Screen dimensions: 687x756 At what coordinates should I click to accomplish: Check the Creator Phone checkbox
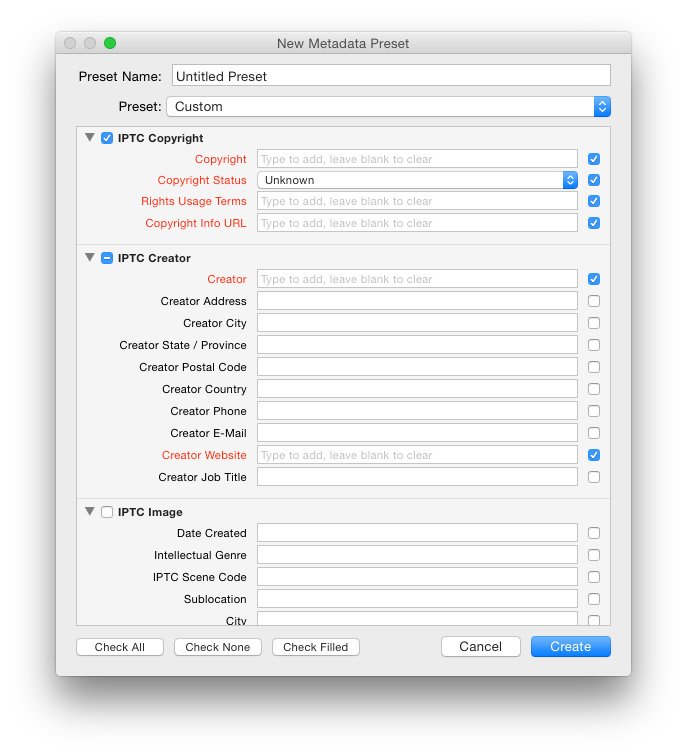pyautogui.click(x=594, y=411)
